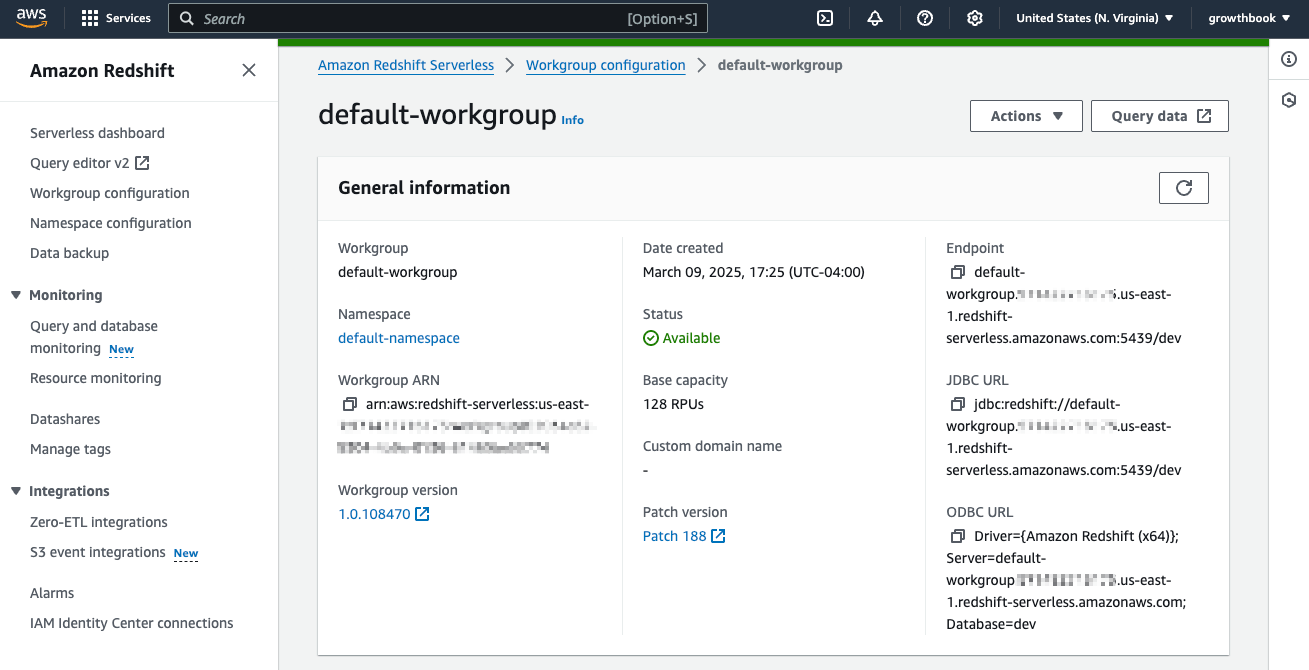
Task: Open Query editor v2 in sidebar
Action: (90, 163)
